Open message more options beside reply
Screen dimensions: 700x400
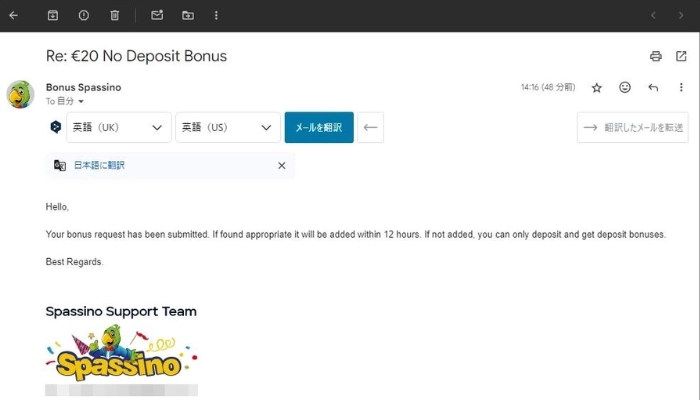[681, 88]
